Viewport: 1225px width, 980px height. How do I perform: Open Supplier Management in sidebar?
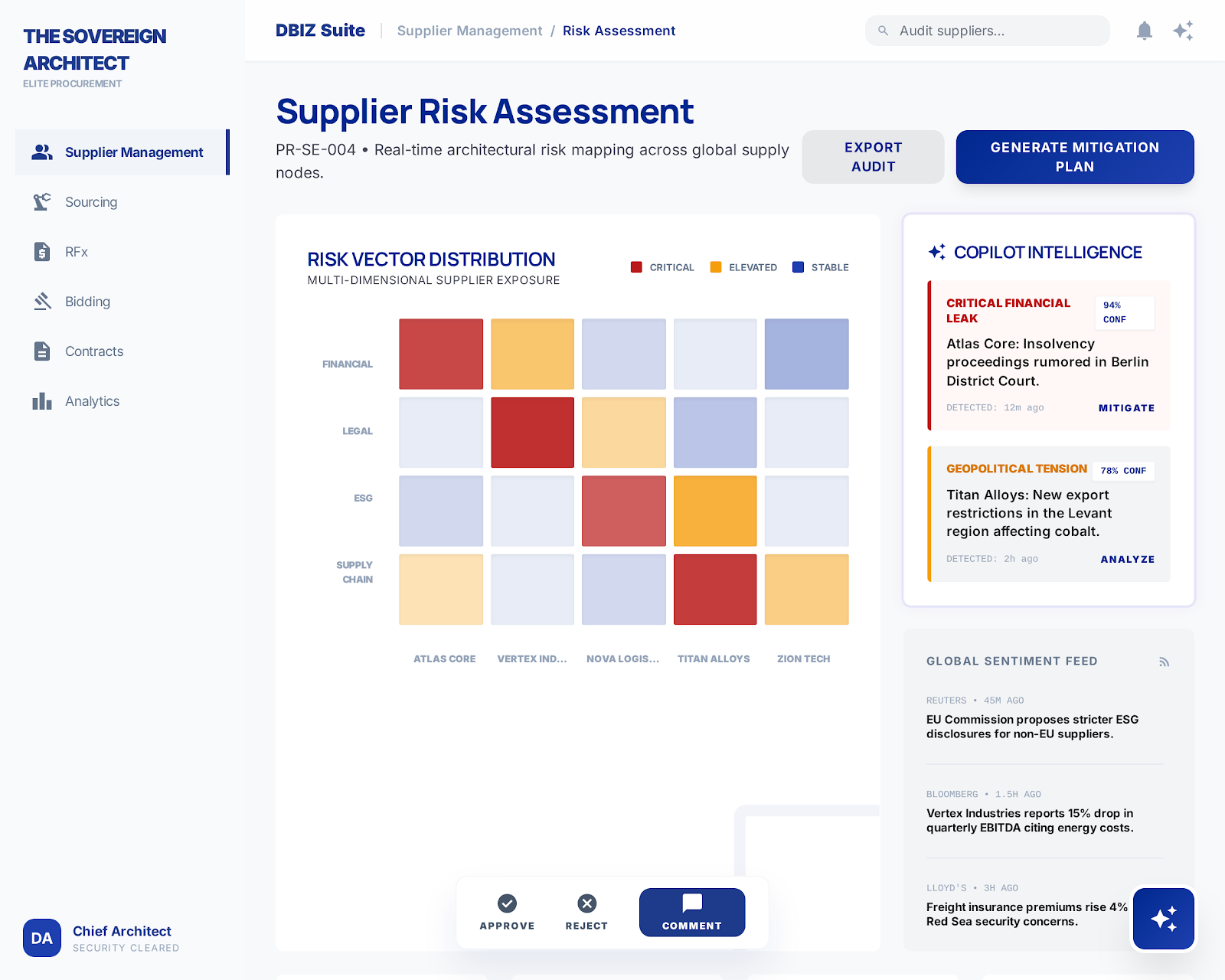(122, 152)
